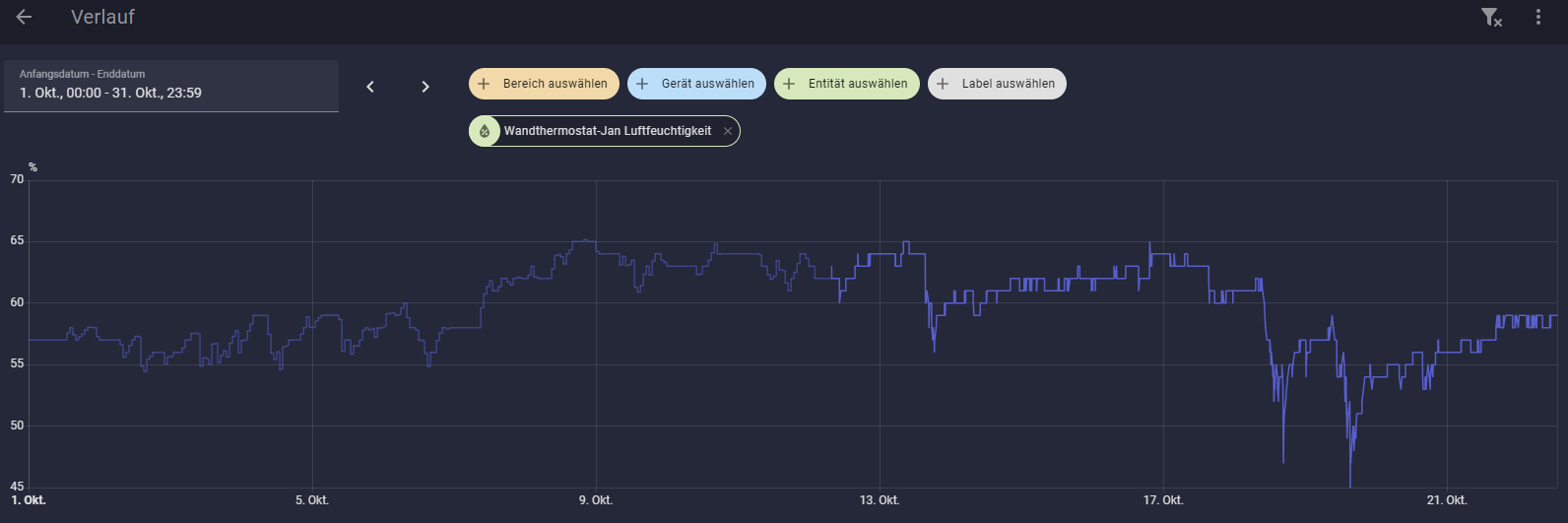
Task: Clear filters with the funnel icon
Action: pos(1491,17)
